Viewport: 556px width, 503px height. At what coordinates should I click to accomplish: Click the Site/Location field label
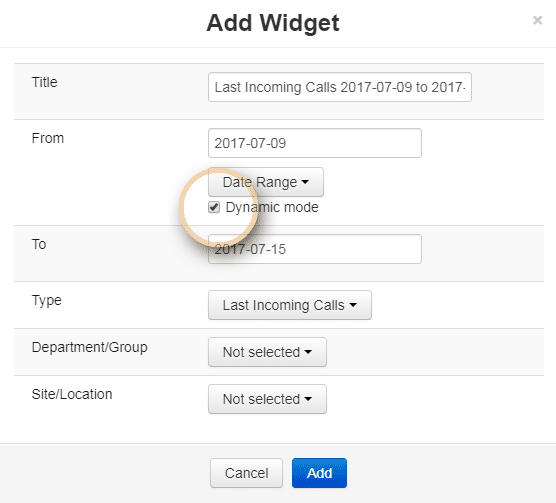72,394
